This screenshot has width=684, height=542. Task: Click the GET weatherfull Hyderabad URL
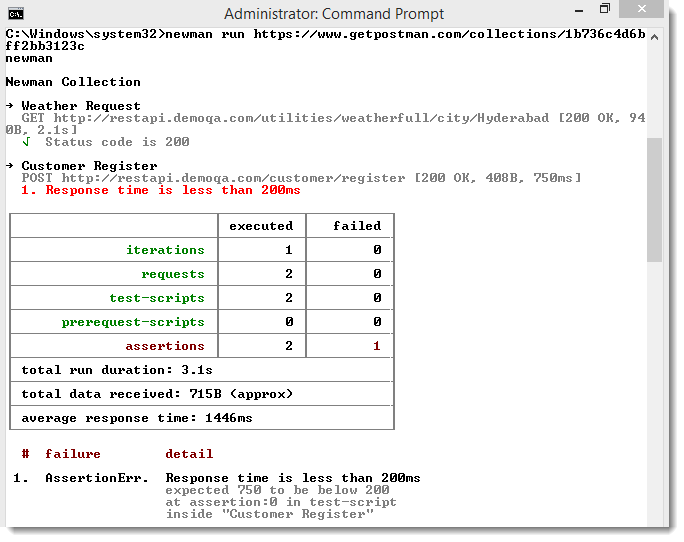click(x=301, y=118)
